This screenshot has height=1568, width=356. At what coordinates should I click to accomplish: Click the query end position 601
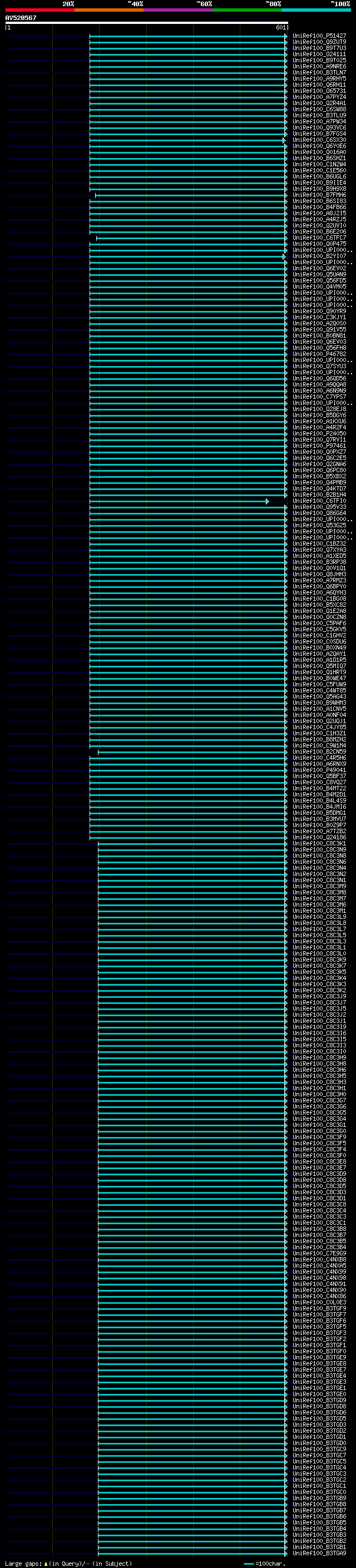280,27
